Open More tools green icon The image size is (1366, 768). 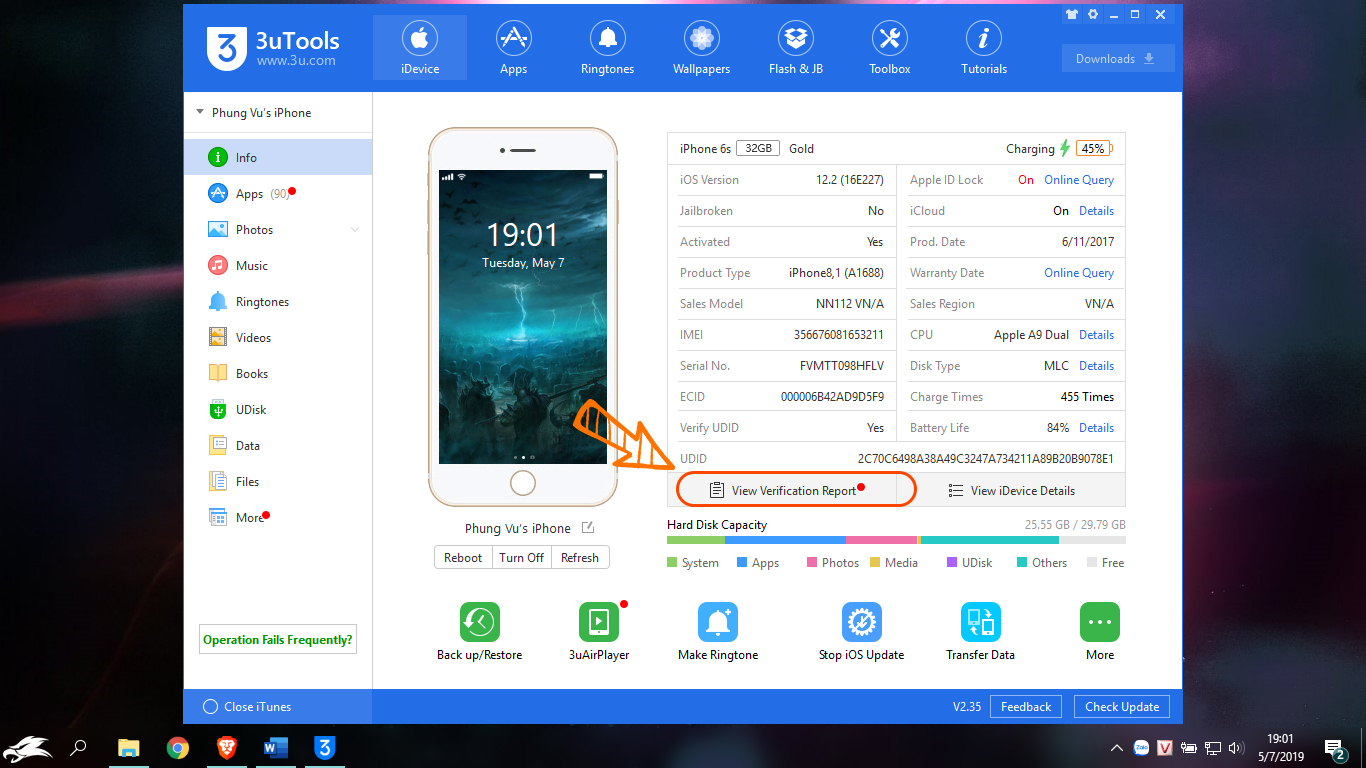[1100, 622]
